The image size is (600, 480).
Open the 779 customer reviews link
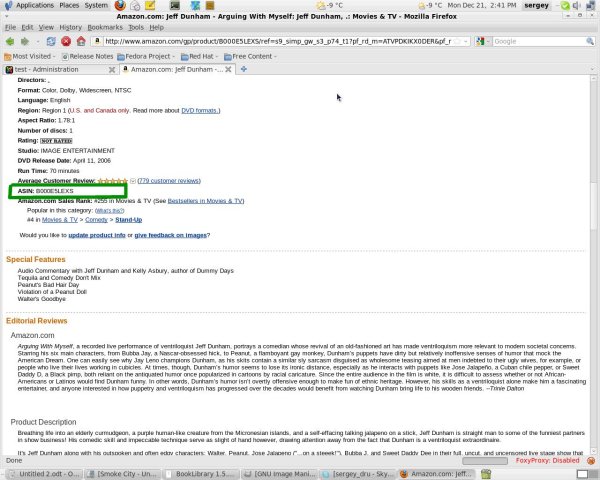coord(169,181)
